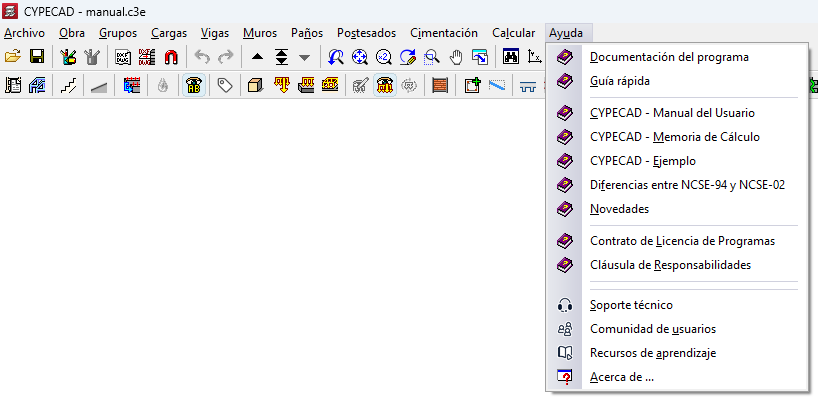Click the save floppy disk icon
818x400 pixels.
point(37,57)
